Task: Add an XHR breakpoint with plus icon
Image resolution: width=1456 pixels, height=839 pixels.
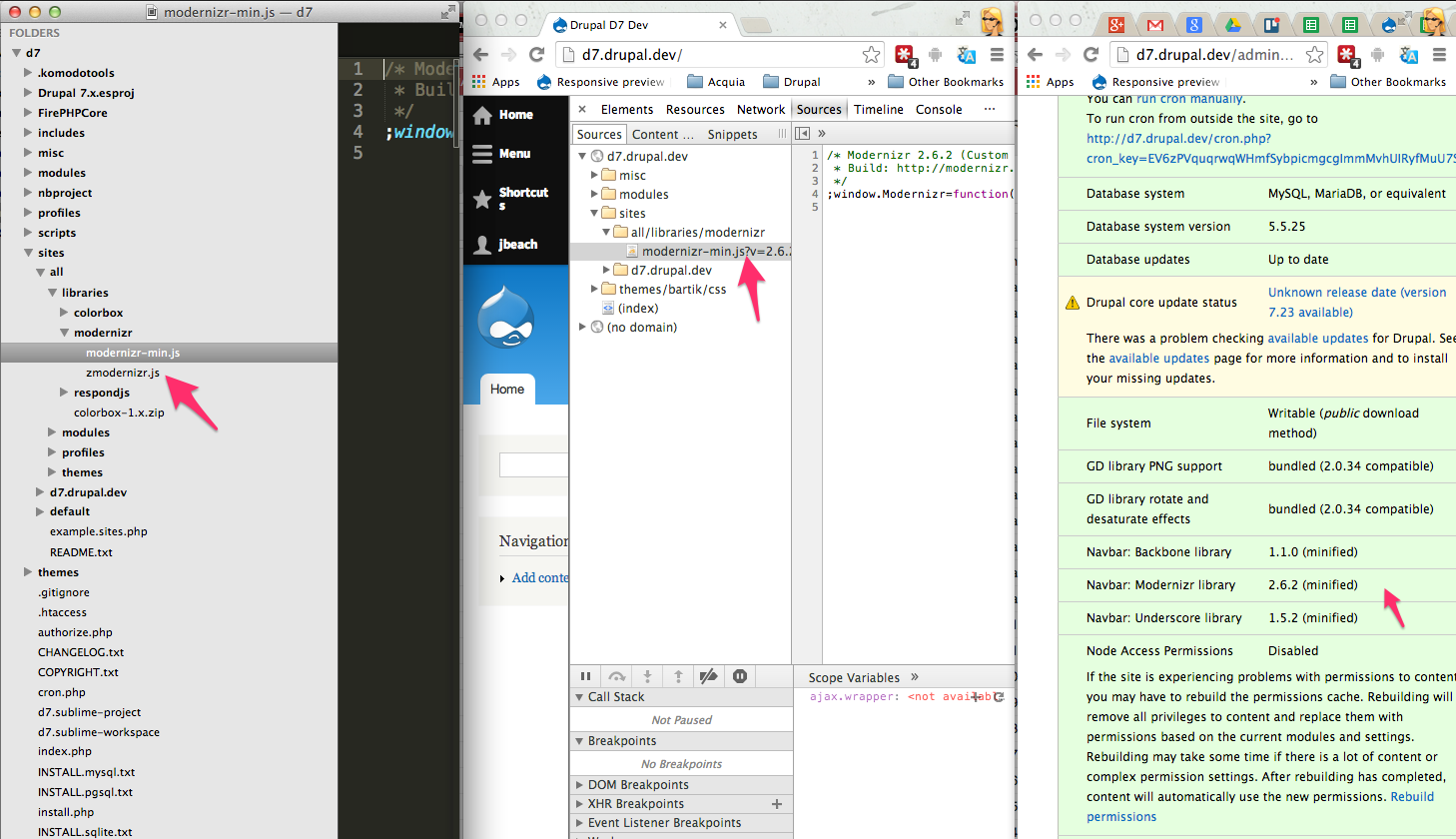Action: pyautogui.click(x=777, y=804)
